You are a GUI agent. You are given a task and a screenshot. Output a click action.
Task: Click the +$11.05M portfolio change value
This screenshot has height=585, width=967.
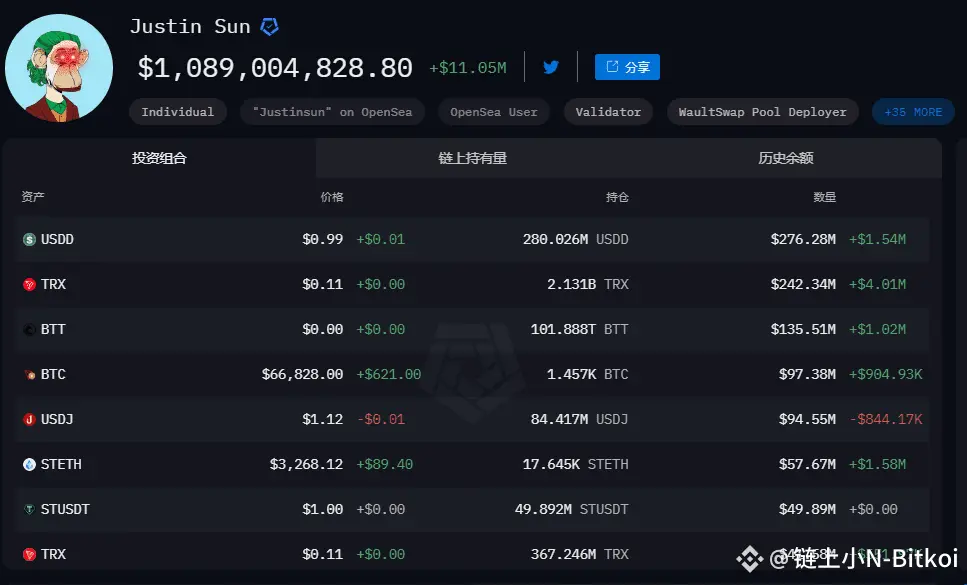[468, 68]
